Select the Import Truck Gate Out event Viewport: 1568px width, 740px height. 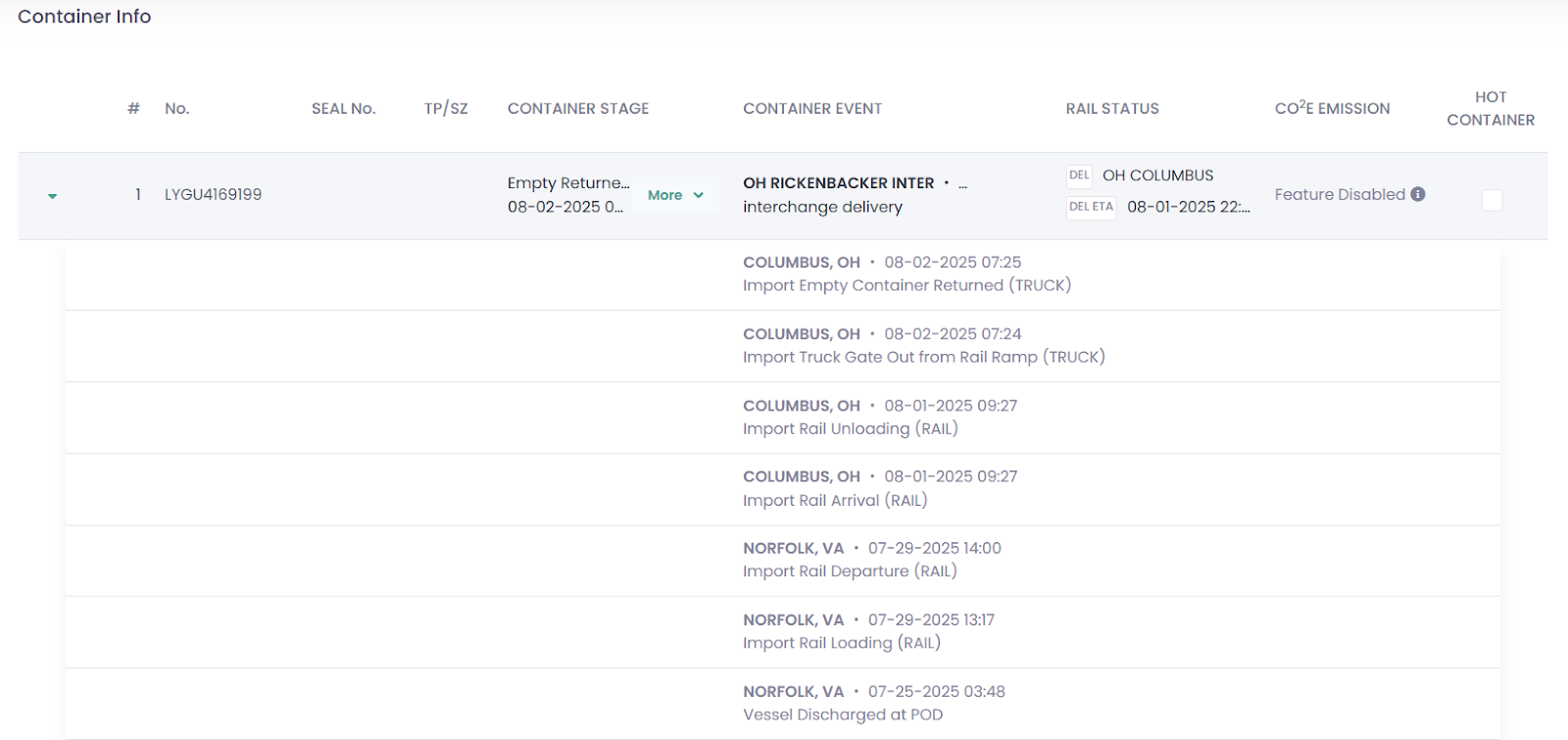coord(923,357)
